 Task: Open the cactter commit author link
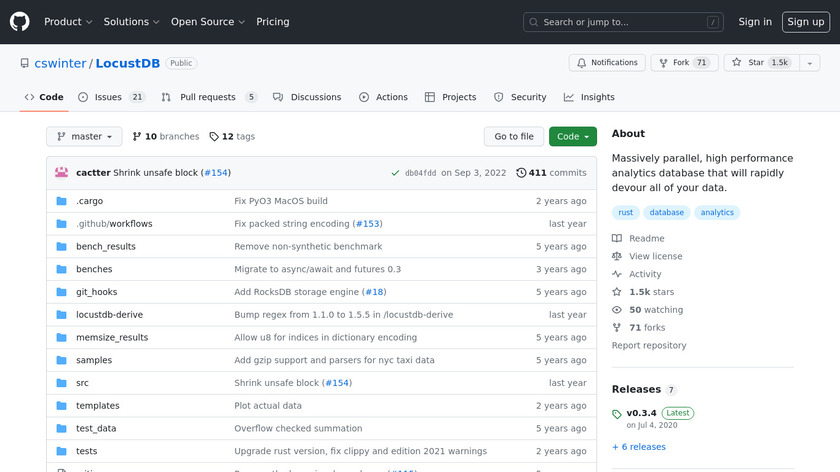pos(93,173)
